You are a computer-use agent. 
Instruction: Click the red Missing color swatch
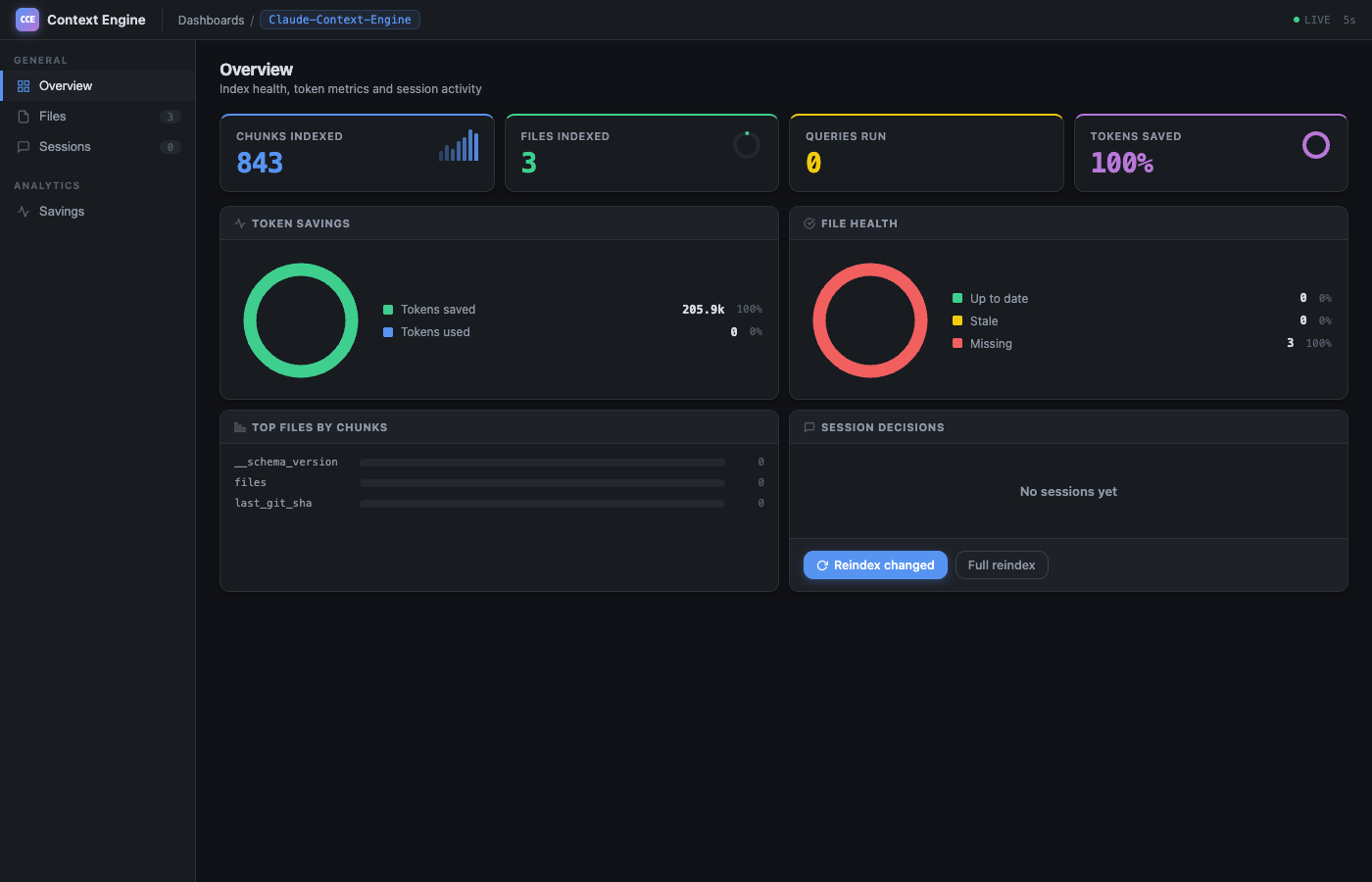tap(957, 343)
